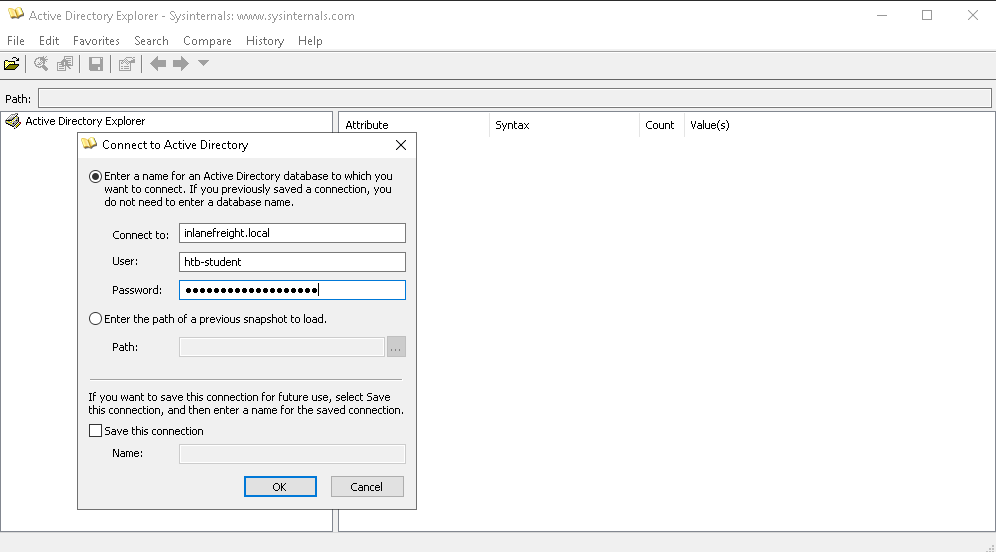Click the Connect to field with inlanefreight.local
The height and width of the screenshot is (552, 996).
292,233
